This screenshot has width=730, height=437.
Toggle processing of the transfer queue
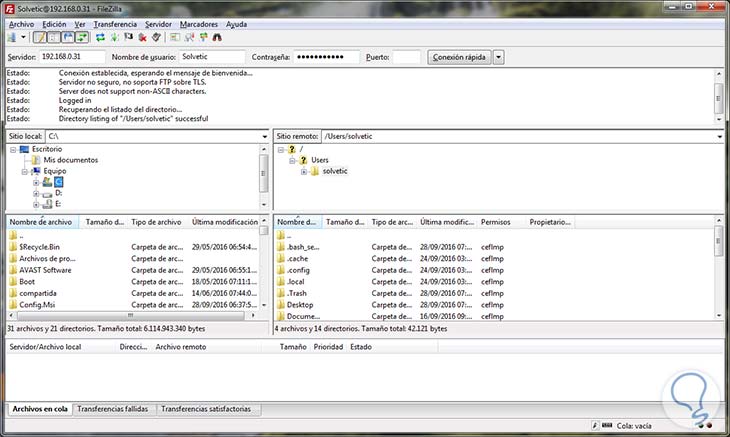(x=114, y=38)
